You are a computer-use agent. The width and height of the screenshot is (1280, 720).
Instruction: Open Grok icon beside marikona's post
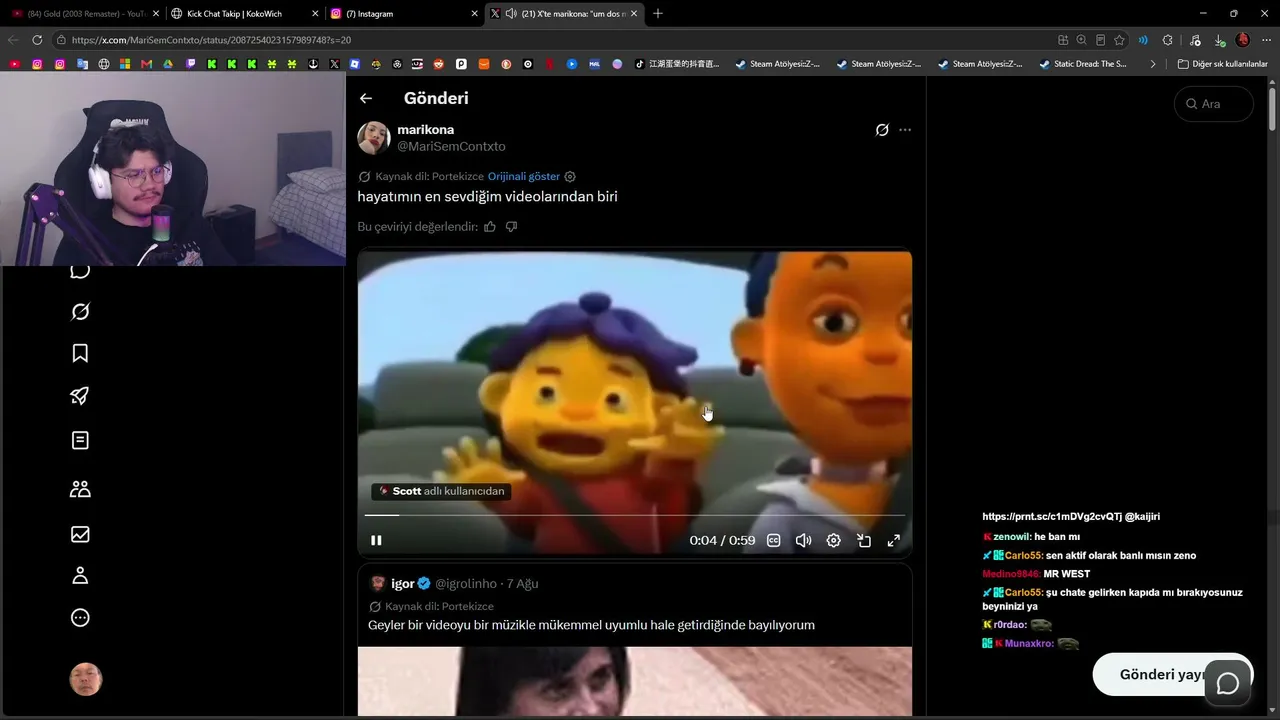[882, 130]
